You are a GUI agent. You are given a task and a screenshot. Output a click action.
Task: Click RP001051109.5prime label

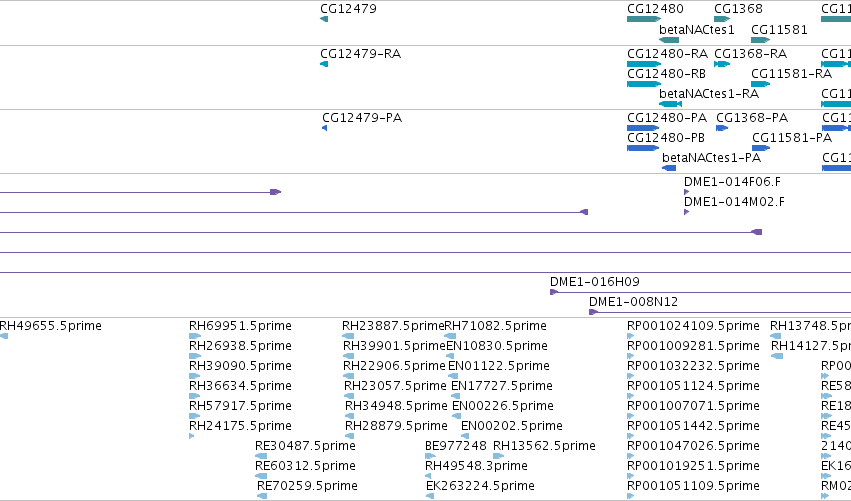pos(693,486)
